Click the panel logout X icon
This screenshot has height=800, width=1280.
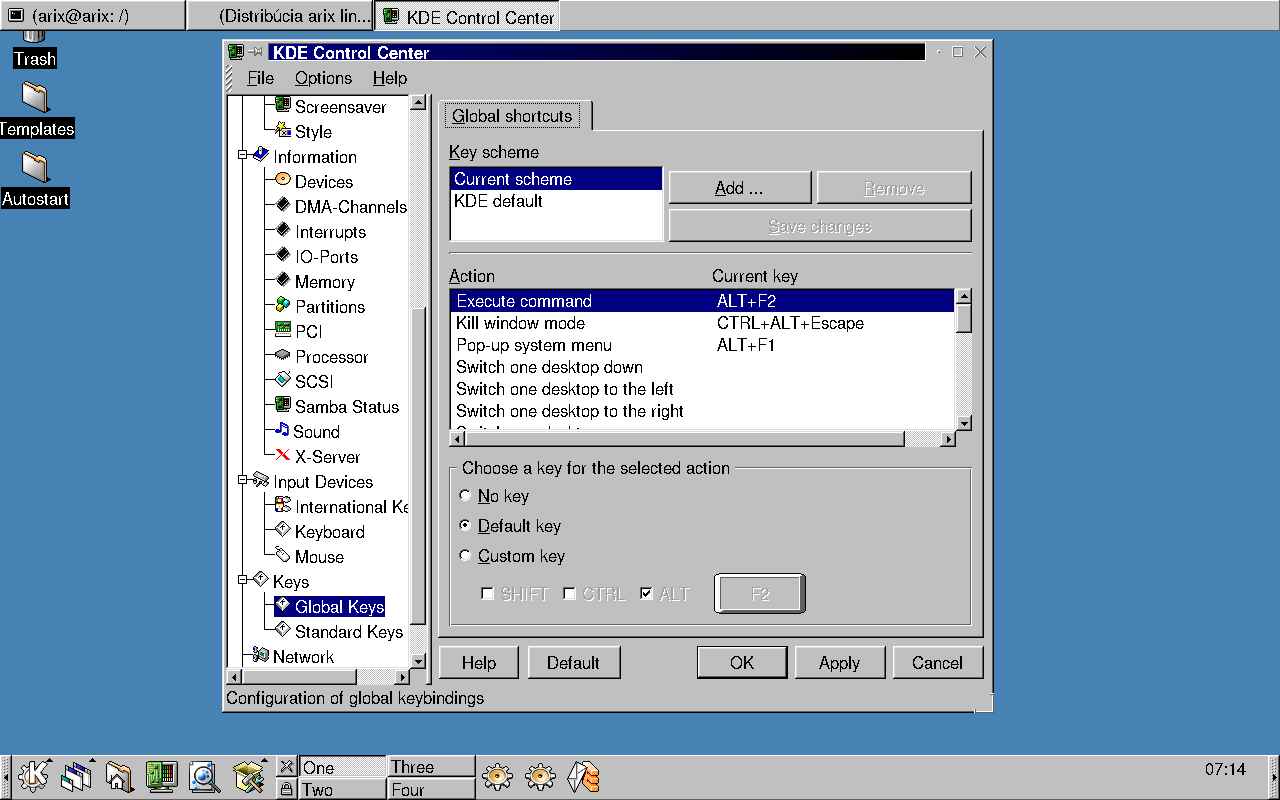[286, 767]
